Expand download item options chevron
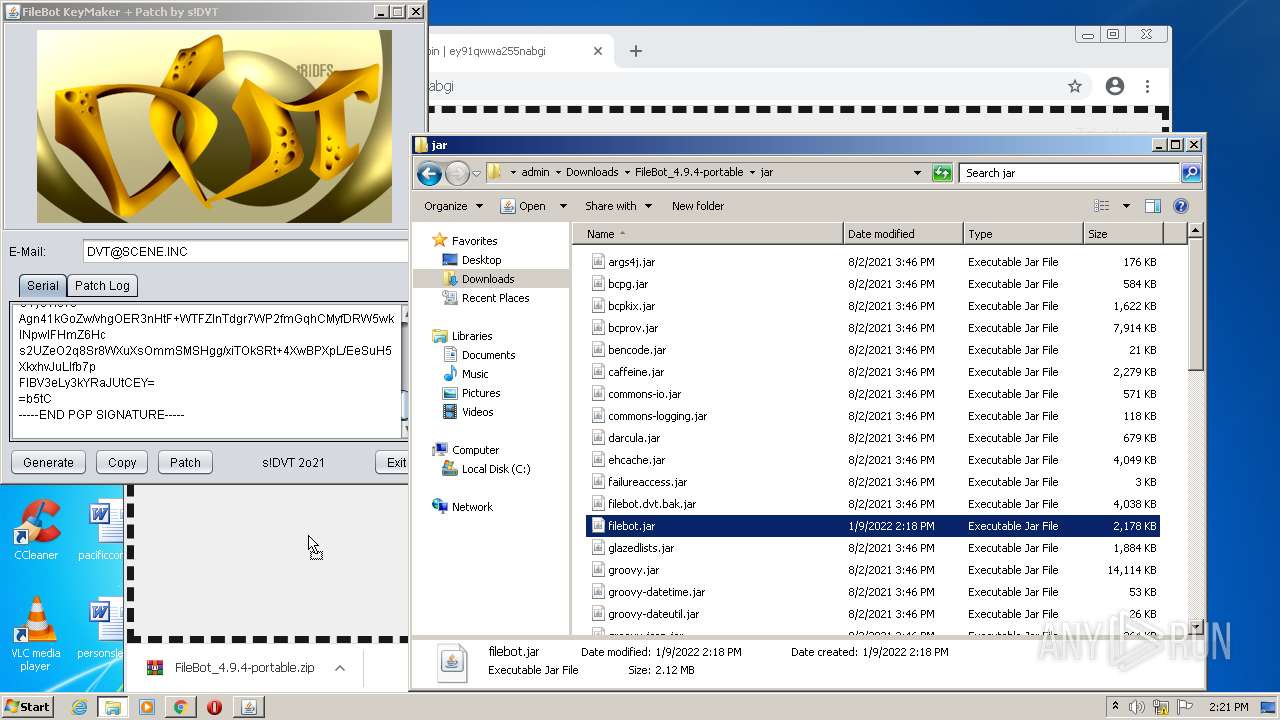1280x720 pixels. coord(339,668)
